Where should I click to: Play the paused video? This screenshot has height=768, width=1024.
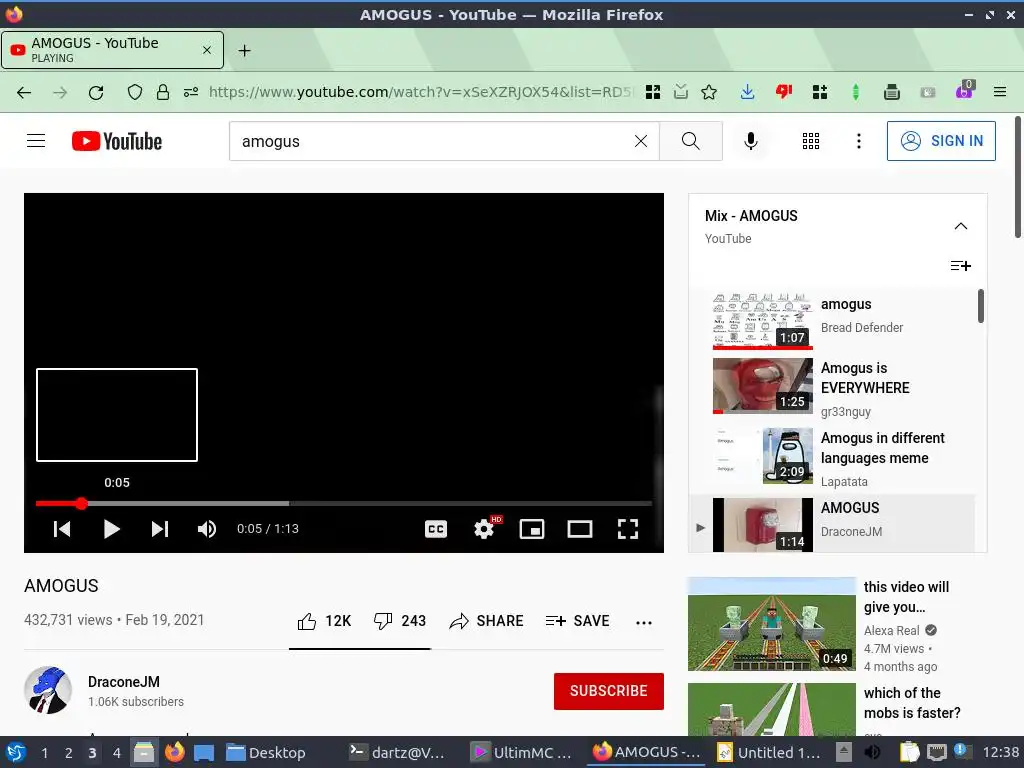(x=111, y=529)
